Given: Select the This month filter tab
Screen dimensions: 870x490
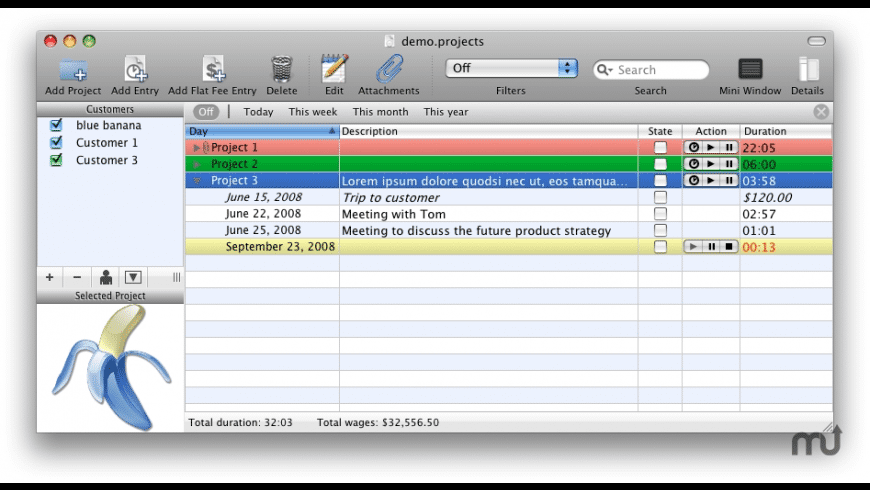Looking at the screenshot, I should pyautogui.click(x=380, y=112).
